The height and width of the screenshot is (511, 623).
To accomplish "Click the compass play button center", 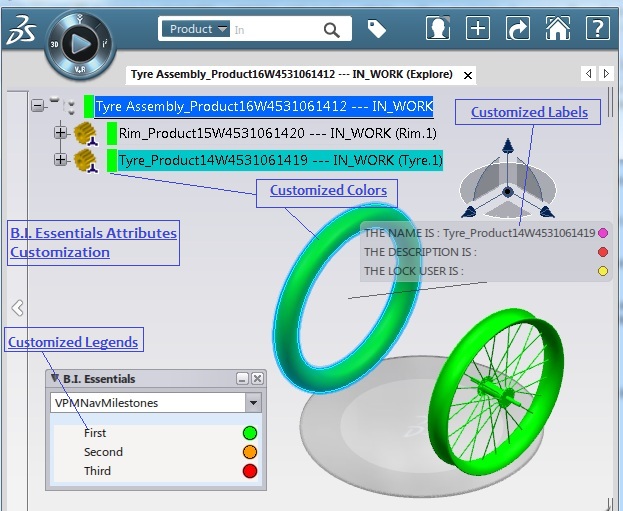I will [81, 44].
